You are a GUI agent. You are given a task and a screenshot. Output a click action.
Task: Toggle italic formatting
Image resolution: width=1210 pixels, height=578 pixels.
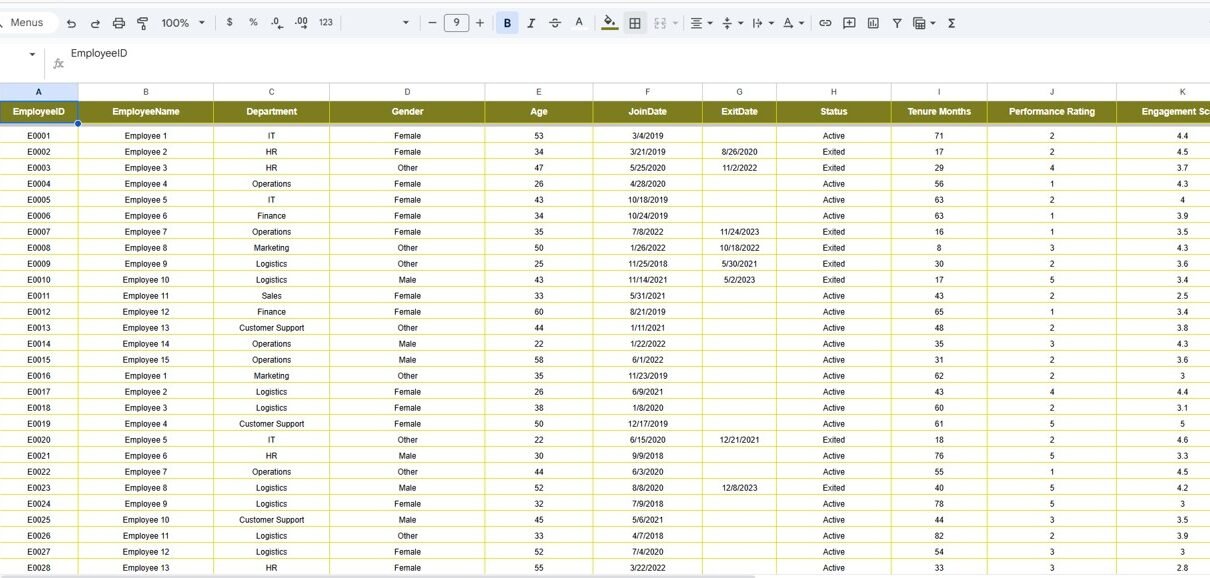pyautogui.click(x=531, y=23)
